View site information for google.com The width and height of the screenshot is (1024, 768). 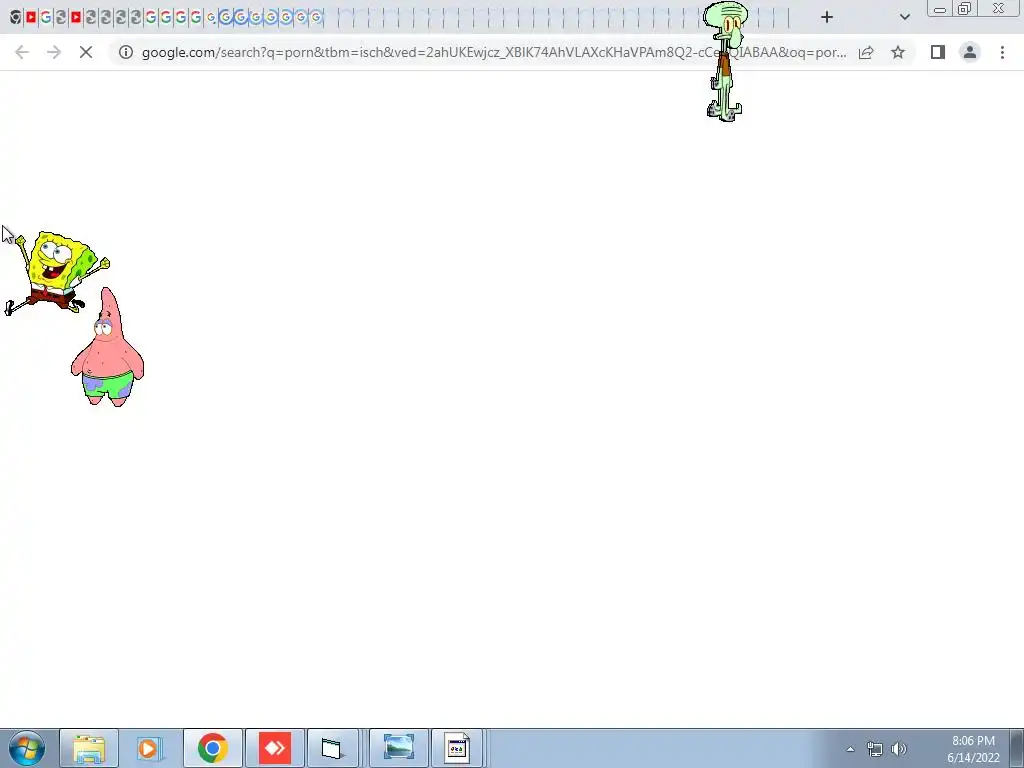tap(125, 52)
